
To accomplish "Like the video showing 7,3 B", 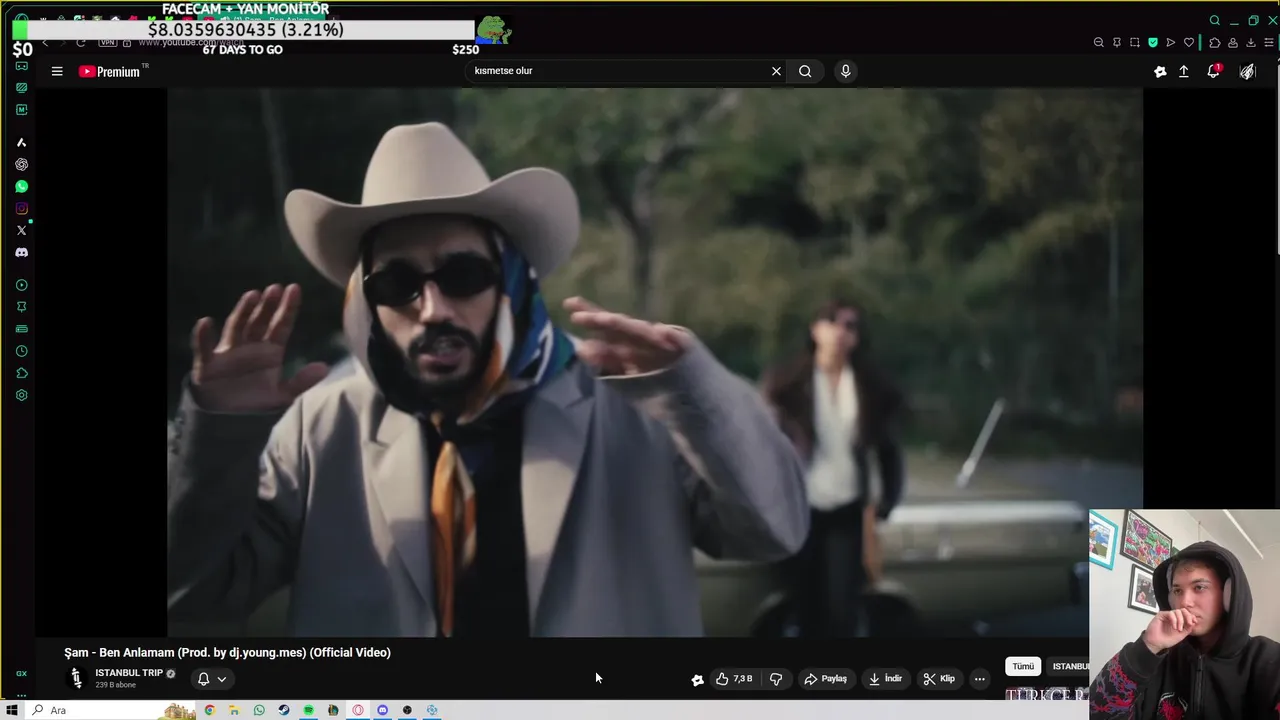I will click(734, 679).
